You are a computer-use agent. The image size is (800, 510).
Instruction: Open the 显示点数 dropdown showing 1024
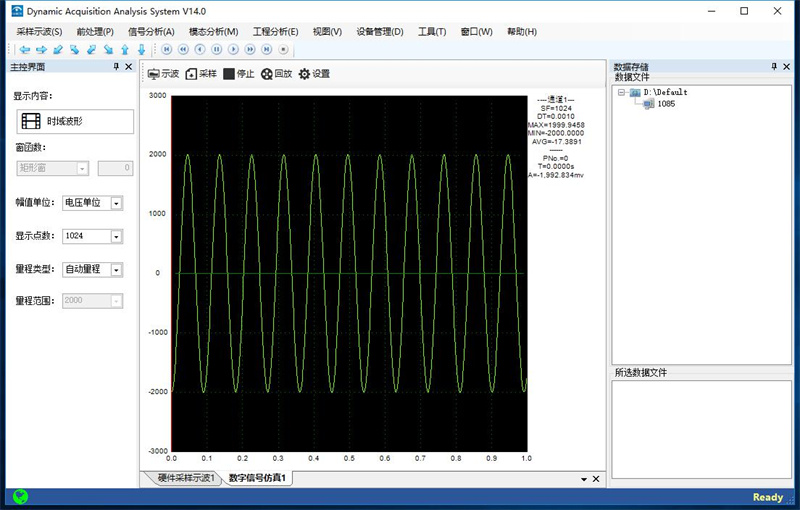pyautogui.click(x=92, y=236)
